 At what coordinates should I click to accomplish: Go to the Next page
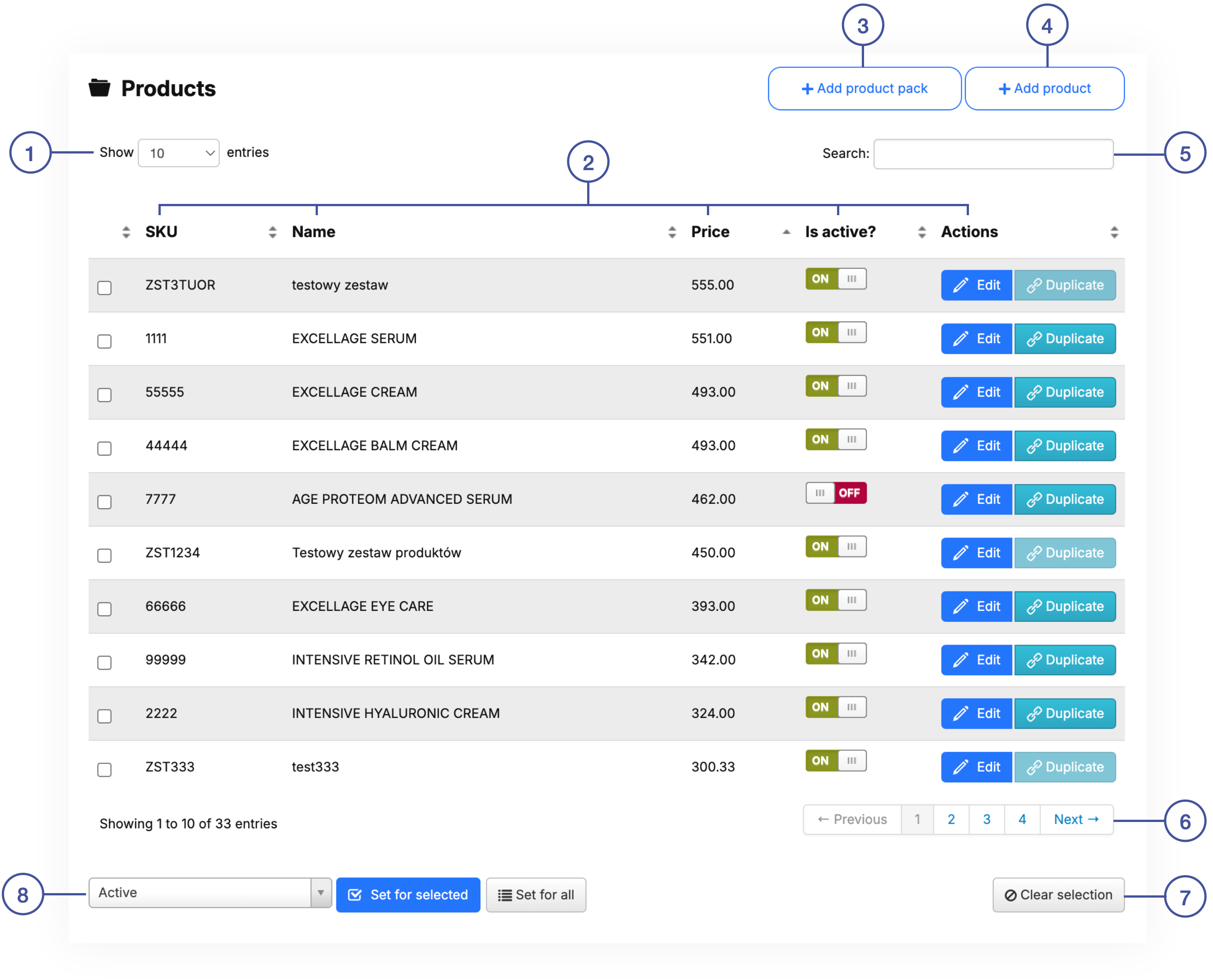[1076, 819]
